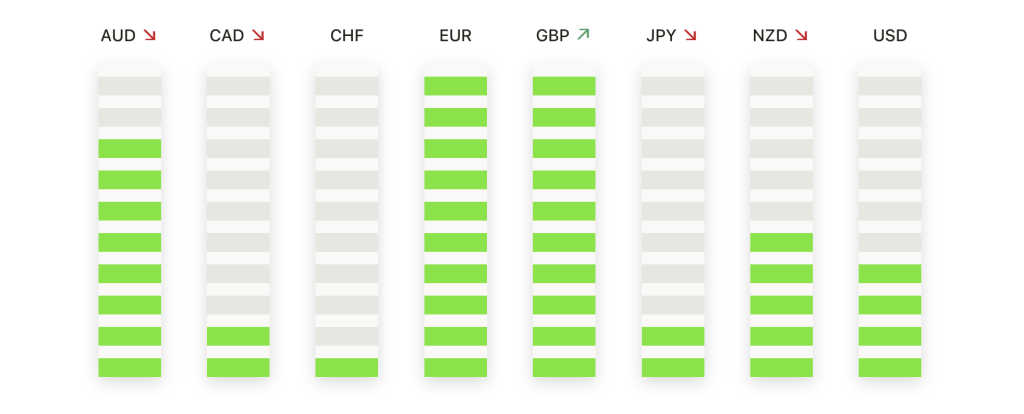
Task: Click the red down arrow beside CAD
Action: pyautogui.click(x=258, y=35)
